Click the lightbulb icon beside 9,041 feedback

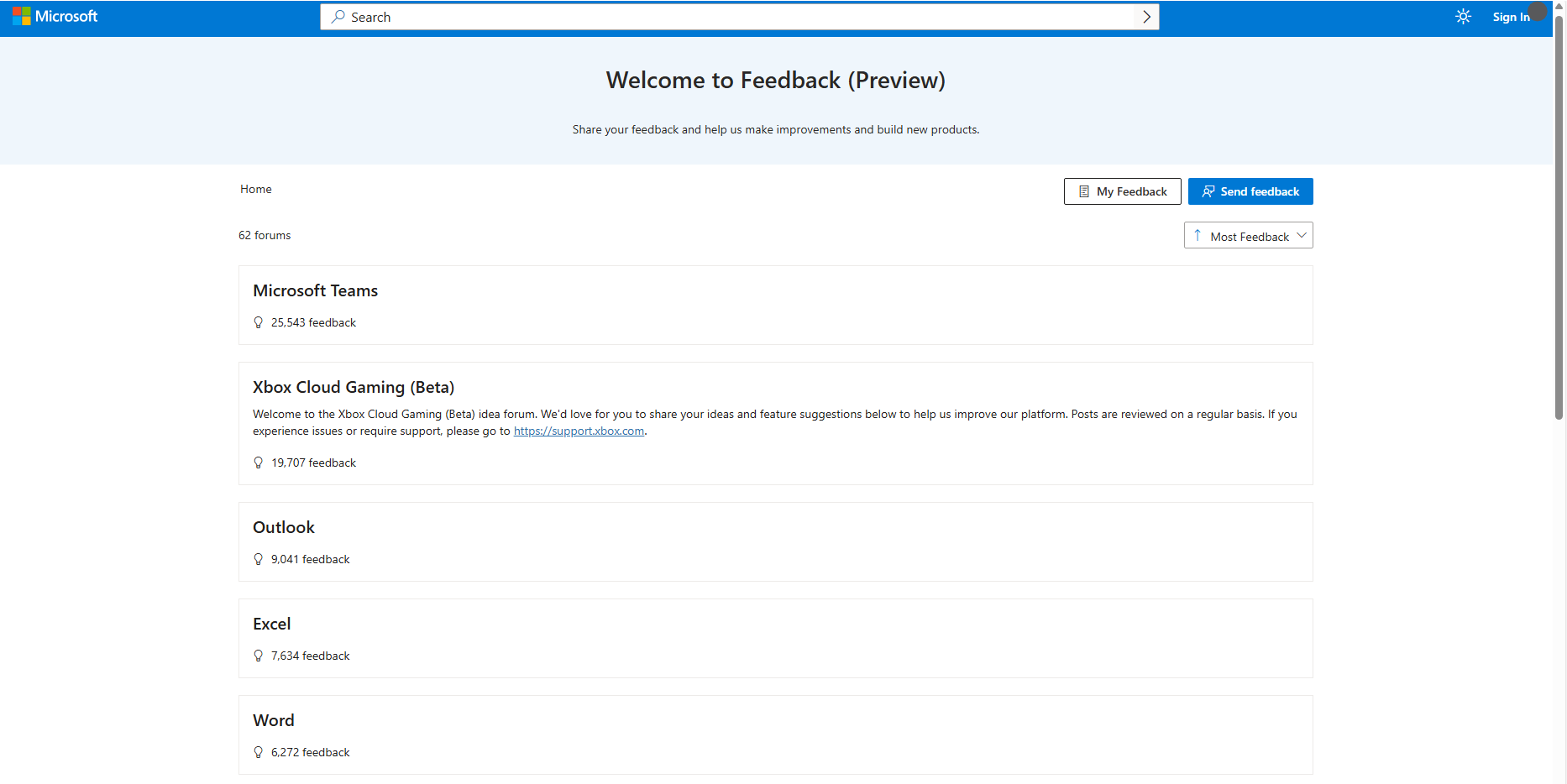[259, 559]
